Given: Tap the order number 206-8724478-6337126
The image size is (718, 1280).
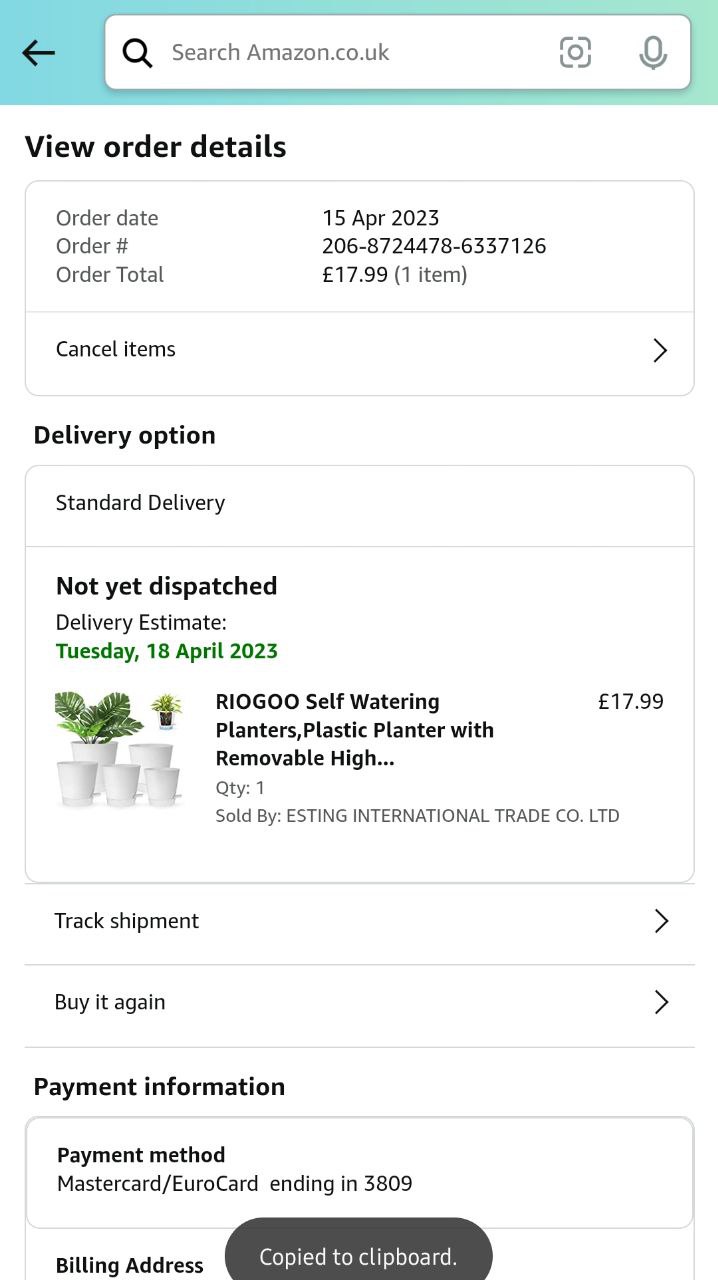Looking at the screenshot, I should [x=434, y=246].
